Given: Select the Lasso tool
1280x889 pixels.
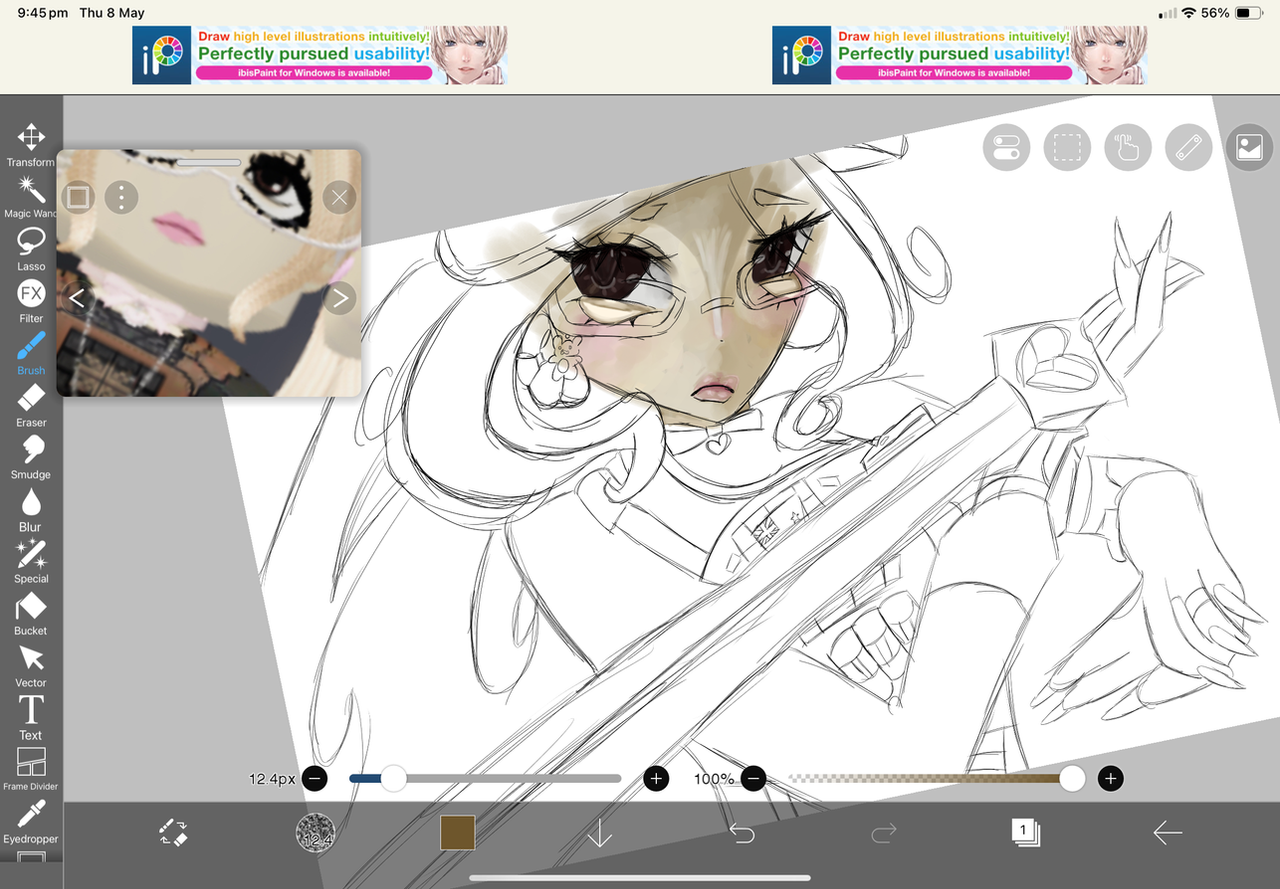Looking at the screenshot, I should coord(31,249).
